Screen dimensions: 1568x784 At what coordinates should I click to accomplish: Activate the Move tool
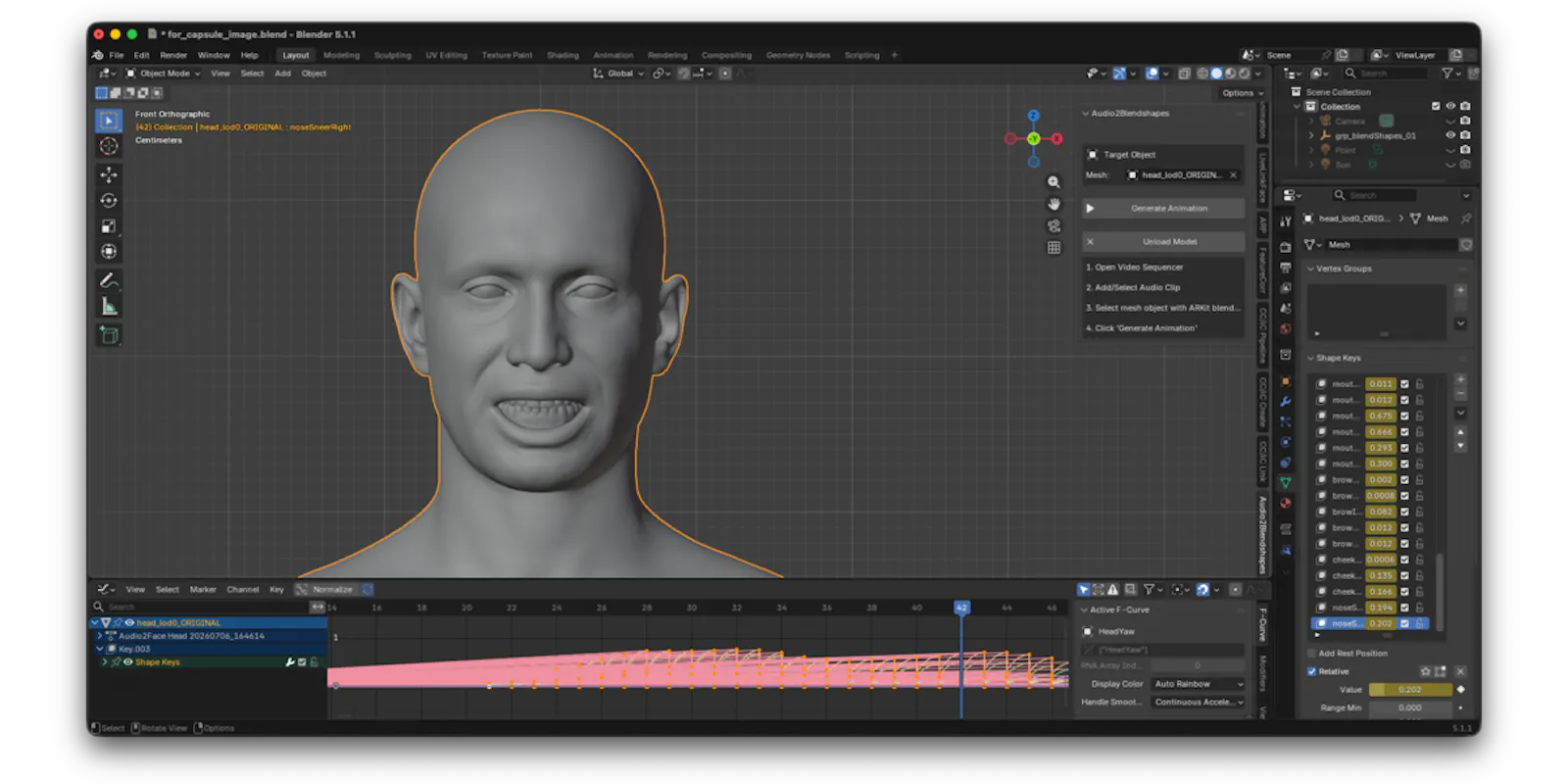pyautogui.click(x=109, y=174)
